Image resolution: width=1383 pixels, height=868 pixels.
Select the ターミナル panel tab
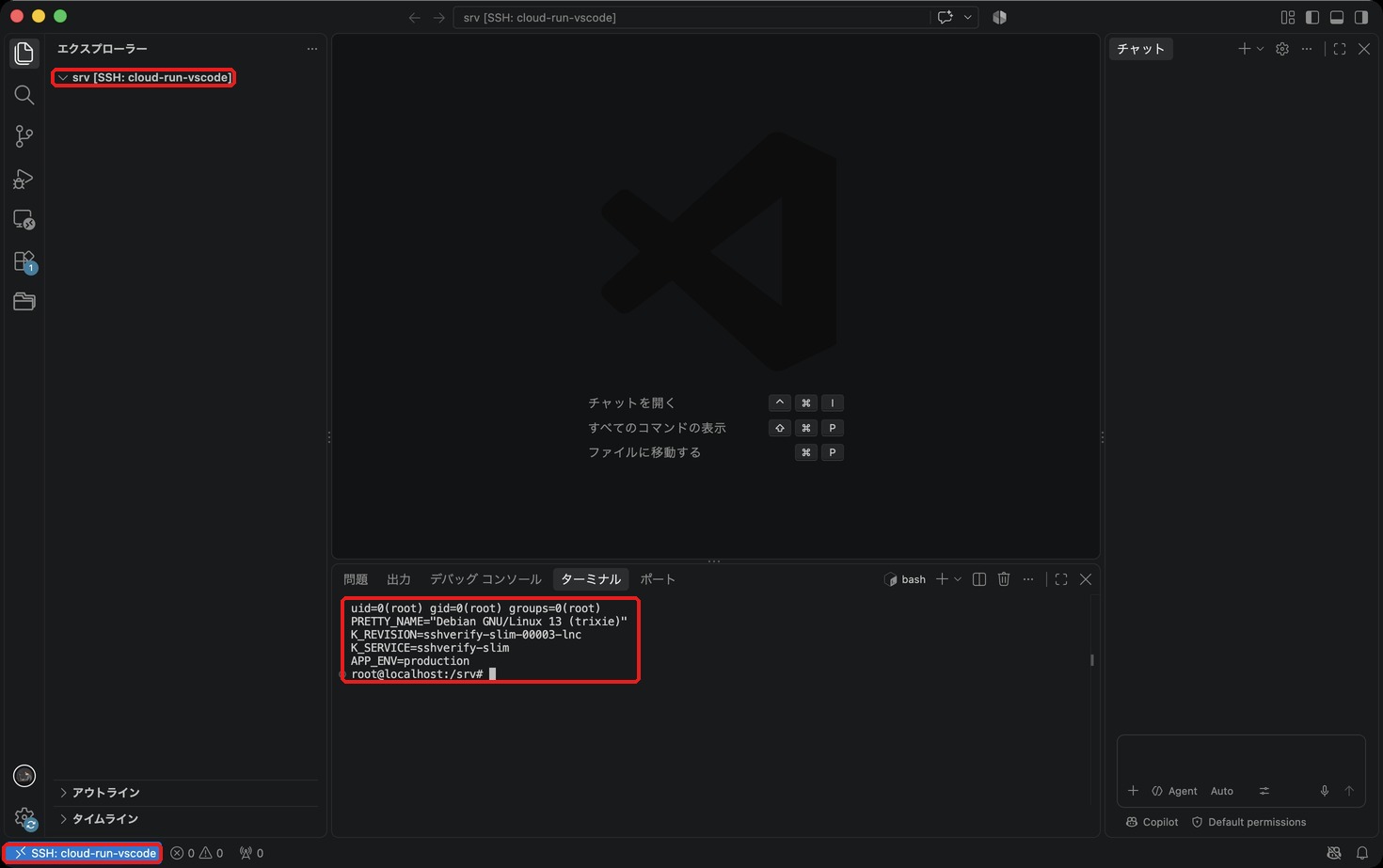pyautogui.click(x=591, y=579)
